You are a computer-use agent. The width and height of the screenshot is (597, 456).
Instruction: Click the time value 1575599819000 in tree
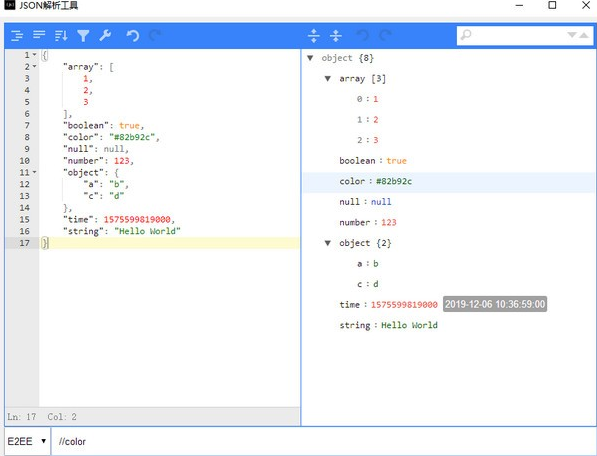[404, 305]
